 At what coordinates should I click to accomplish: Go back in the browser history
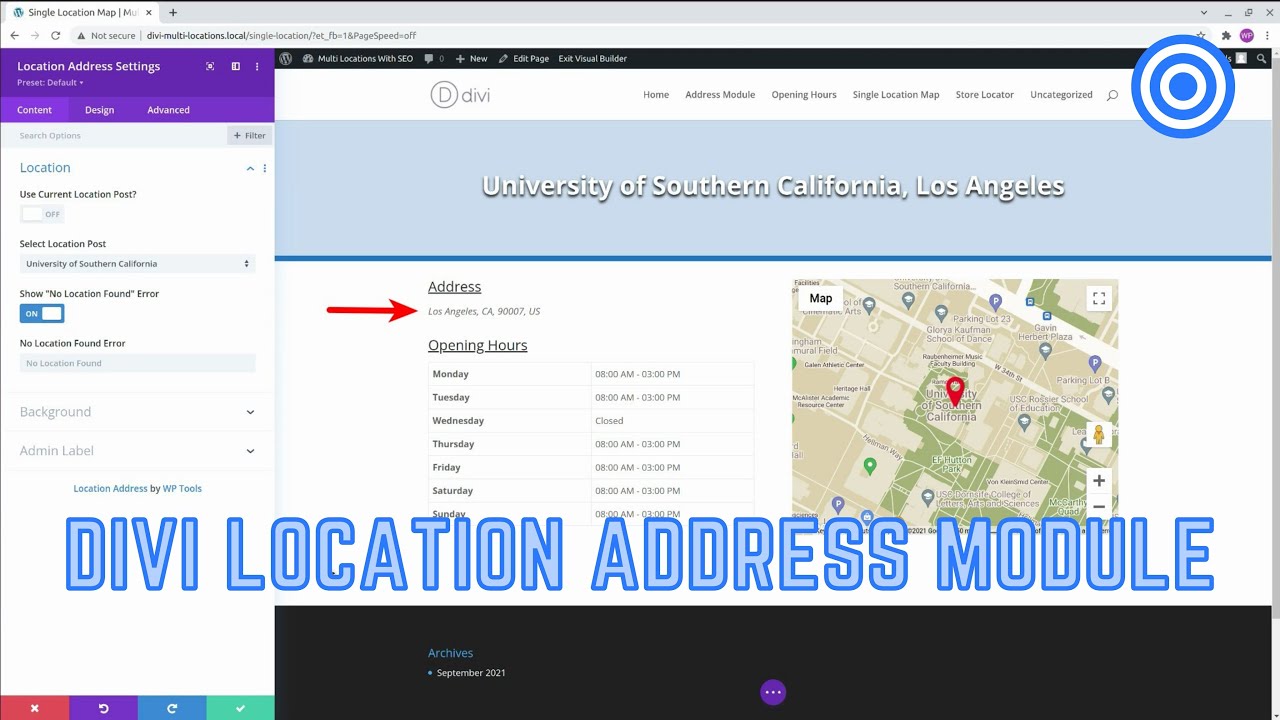(14, 35)
